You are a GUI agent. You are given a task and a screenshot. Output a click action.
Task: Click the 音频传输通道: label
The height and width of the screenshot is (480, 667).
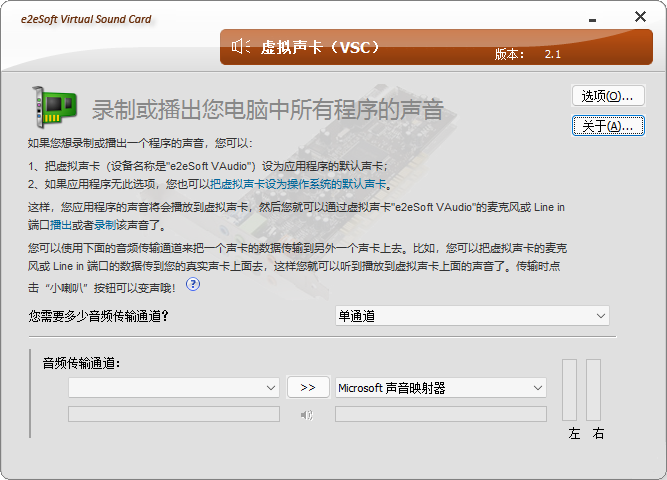tap(82, 363)
